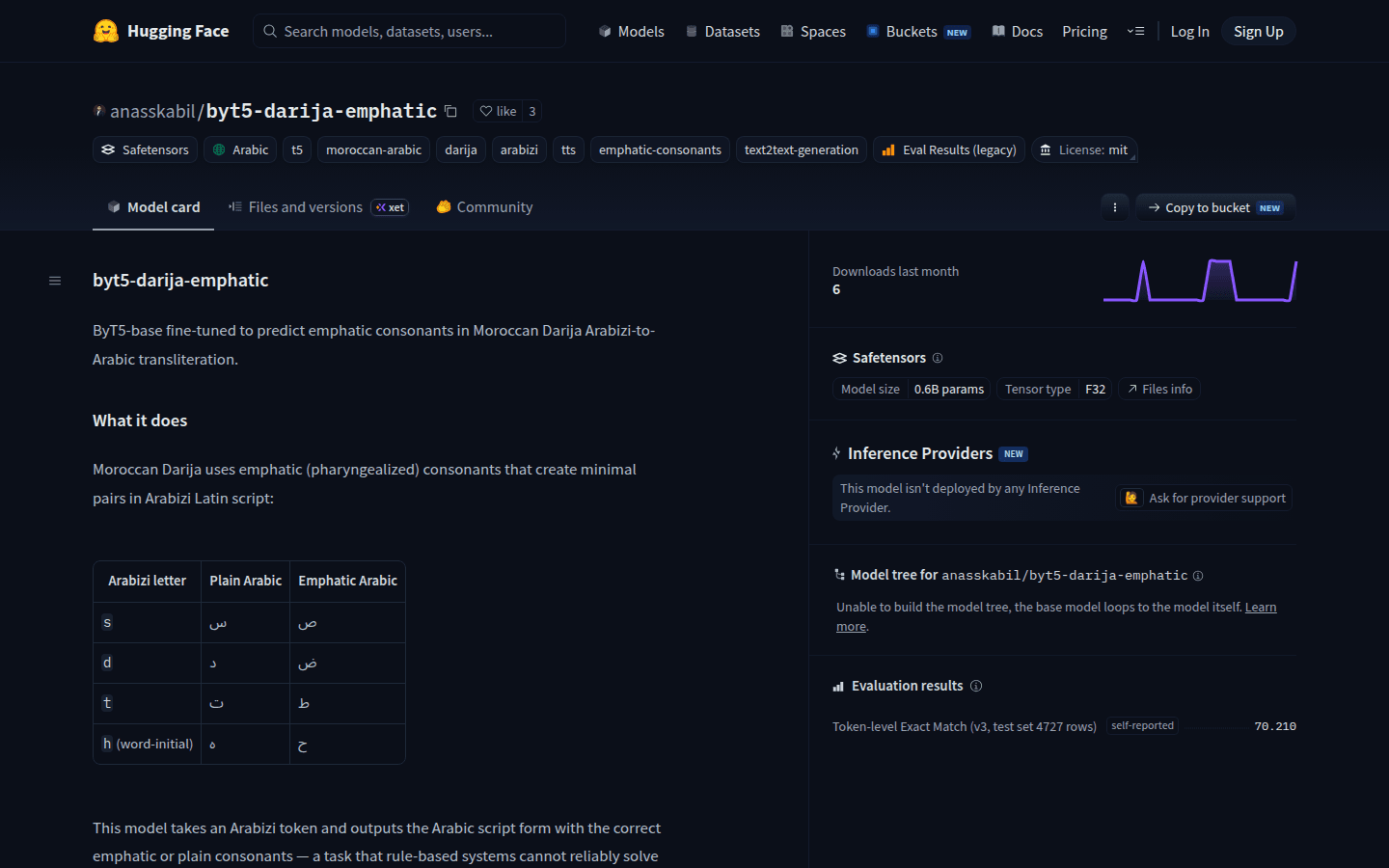Click Ask for provider support
This screenshot has height=868, width=1389.
1205,498
